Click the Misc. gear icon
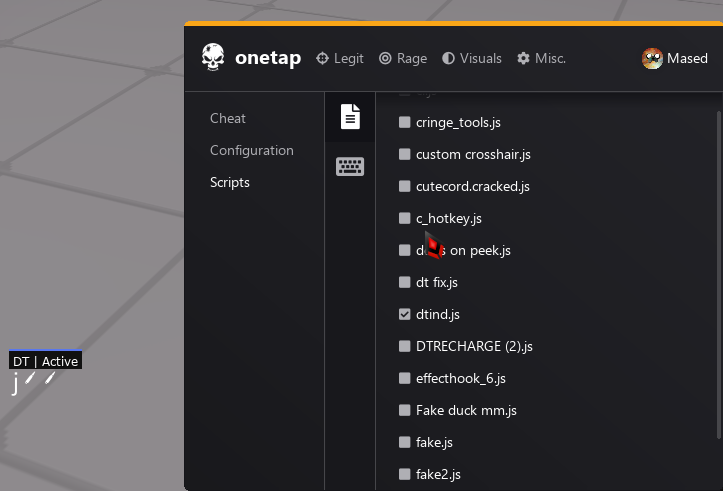Image resolution: width=723 pixels, height=491 pixels. point(523,58)
